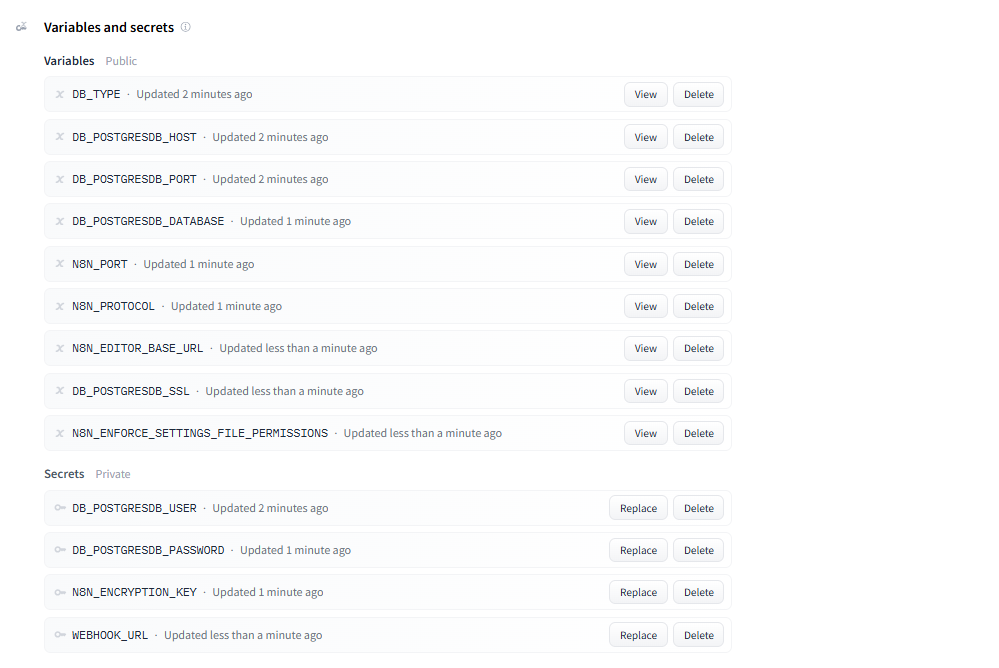The width and height of the screenshot is (999, 668).
Task: Delete the N8N_EDITOR_BASE_URL variable
Action: (x=698, y=348)
